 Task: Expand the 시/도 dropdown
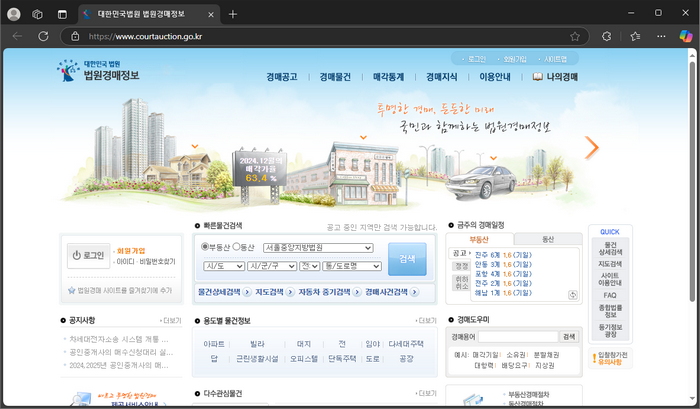point(222,267)
